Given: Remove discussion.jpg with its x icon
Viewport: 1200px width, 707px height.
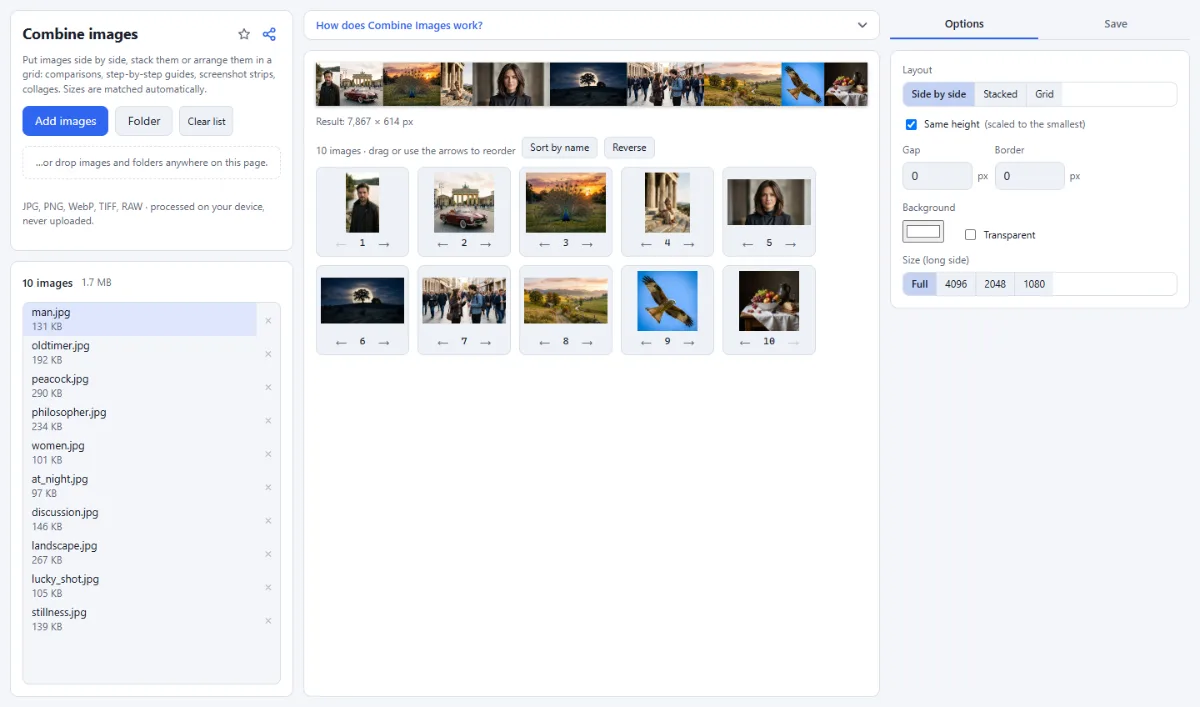Looking at the screenshot, I should pyautogui.click(x=268, y=521).
